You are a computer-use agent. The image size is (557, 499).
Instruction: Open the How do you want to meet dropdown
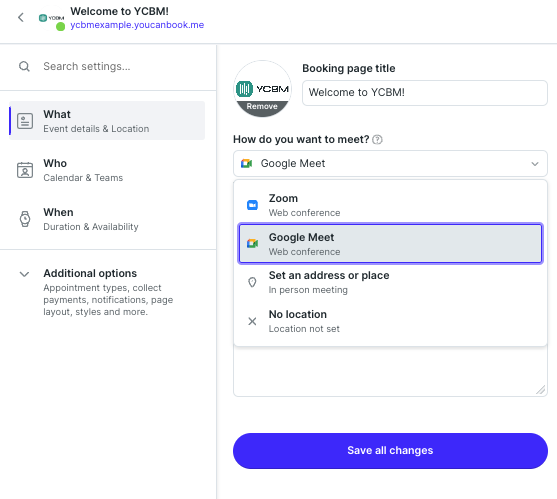[x=390, y=164]
